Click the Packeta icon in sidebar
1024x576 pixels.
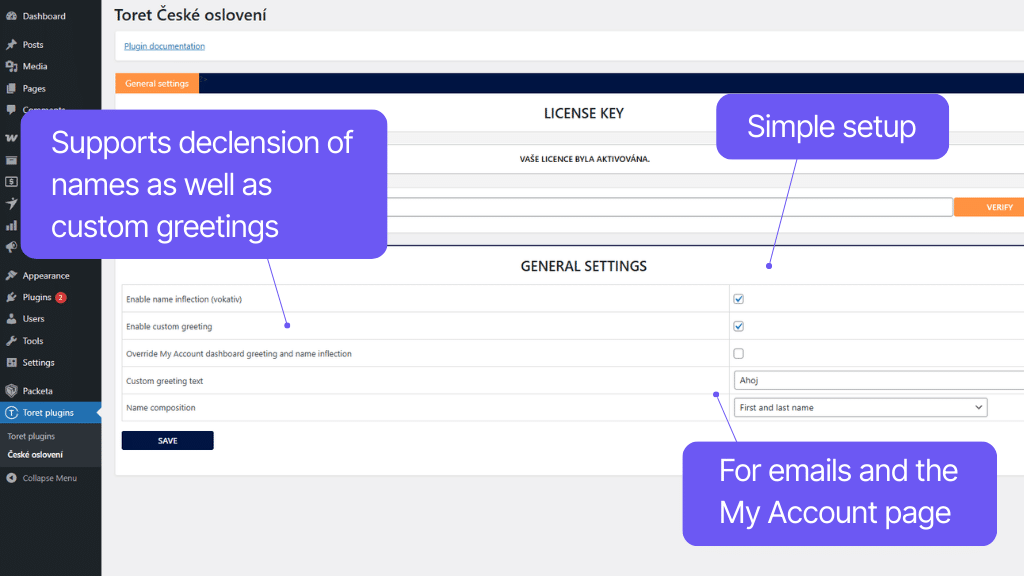[11, 391]
